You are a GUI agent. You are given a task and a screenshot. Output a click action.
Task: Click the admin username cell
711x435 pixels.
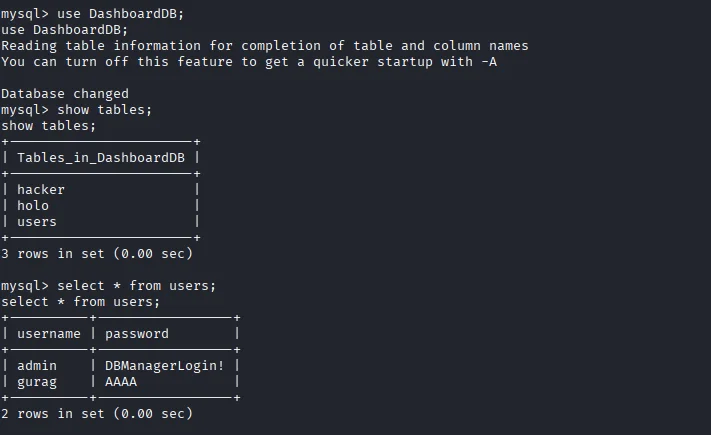tap(37, 365)
